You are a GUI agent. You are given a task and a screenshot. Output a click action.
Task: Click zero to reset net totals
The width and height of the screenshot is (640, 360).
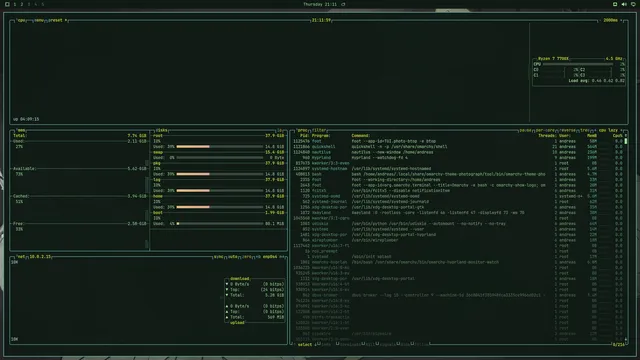247,257
